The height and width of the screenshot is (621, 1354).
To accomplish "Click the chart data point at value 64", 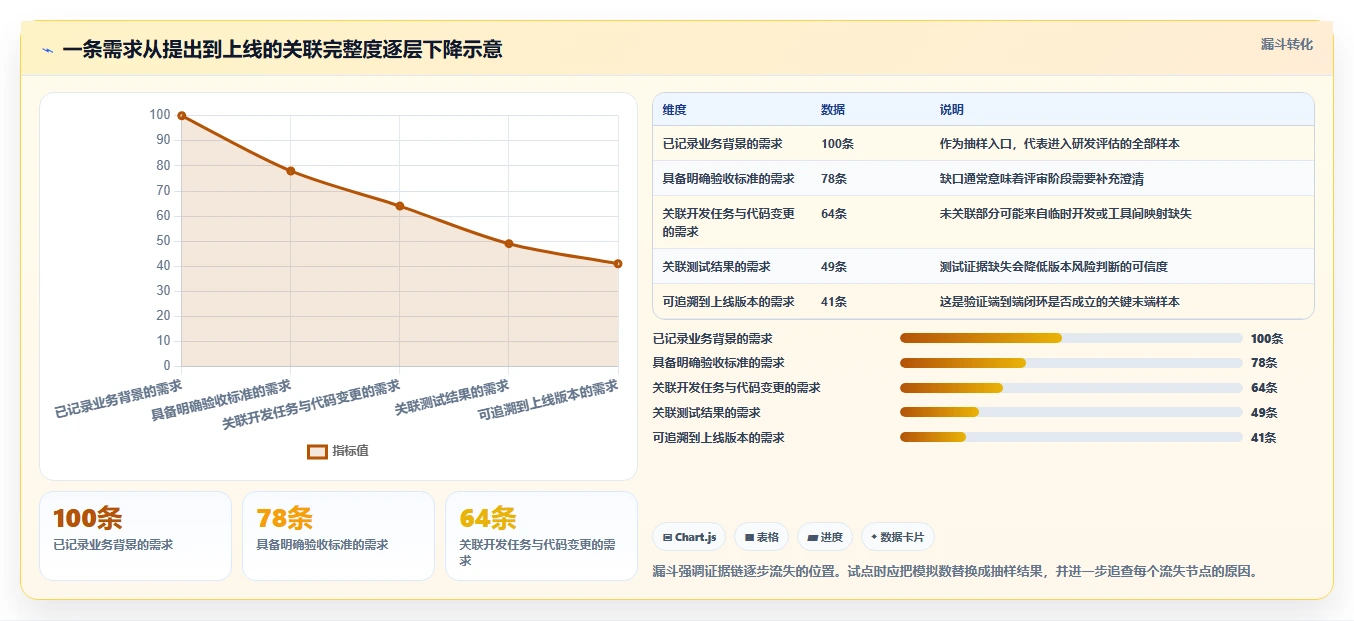I will point(400,206).
